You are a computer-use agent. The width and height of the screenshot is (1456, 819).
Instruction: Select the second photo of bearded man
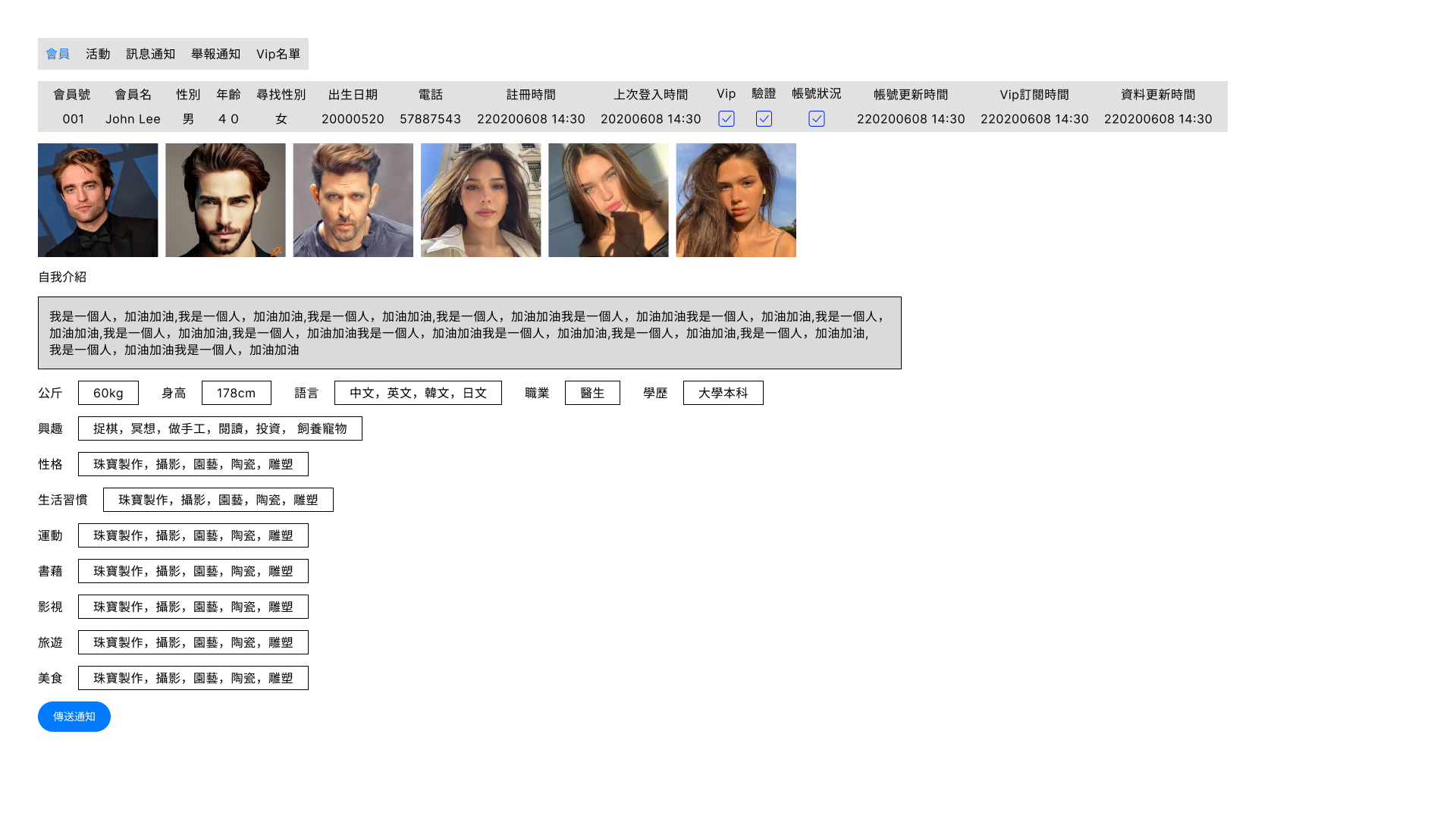(225, 200)
